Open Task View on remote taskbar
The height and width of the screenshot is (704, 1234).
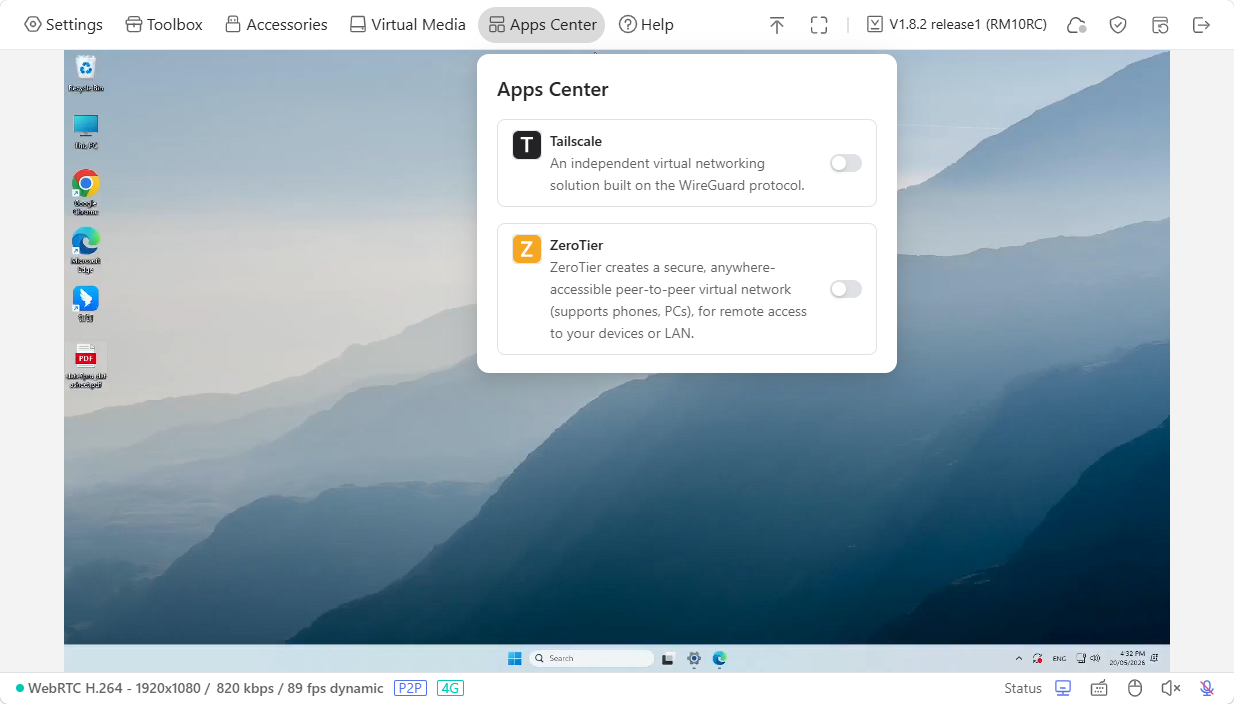pos(668,658)
